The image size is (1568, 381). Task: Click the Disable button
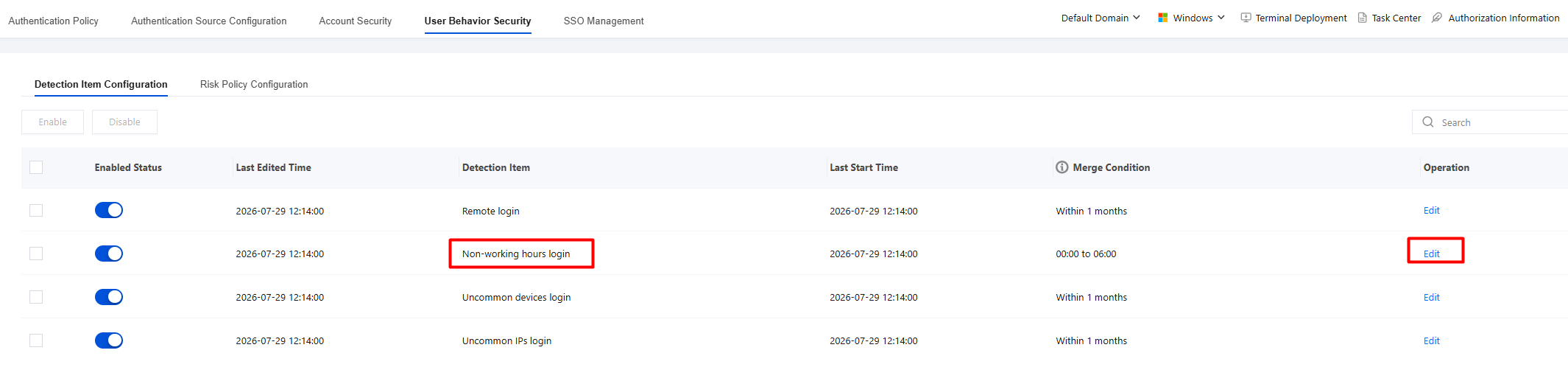(124, 122)
